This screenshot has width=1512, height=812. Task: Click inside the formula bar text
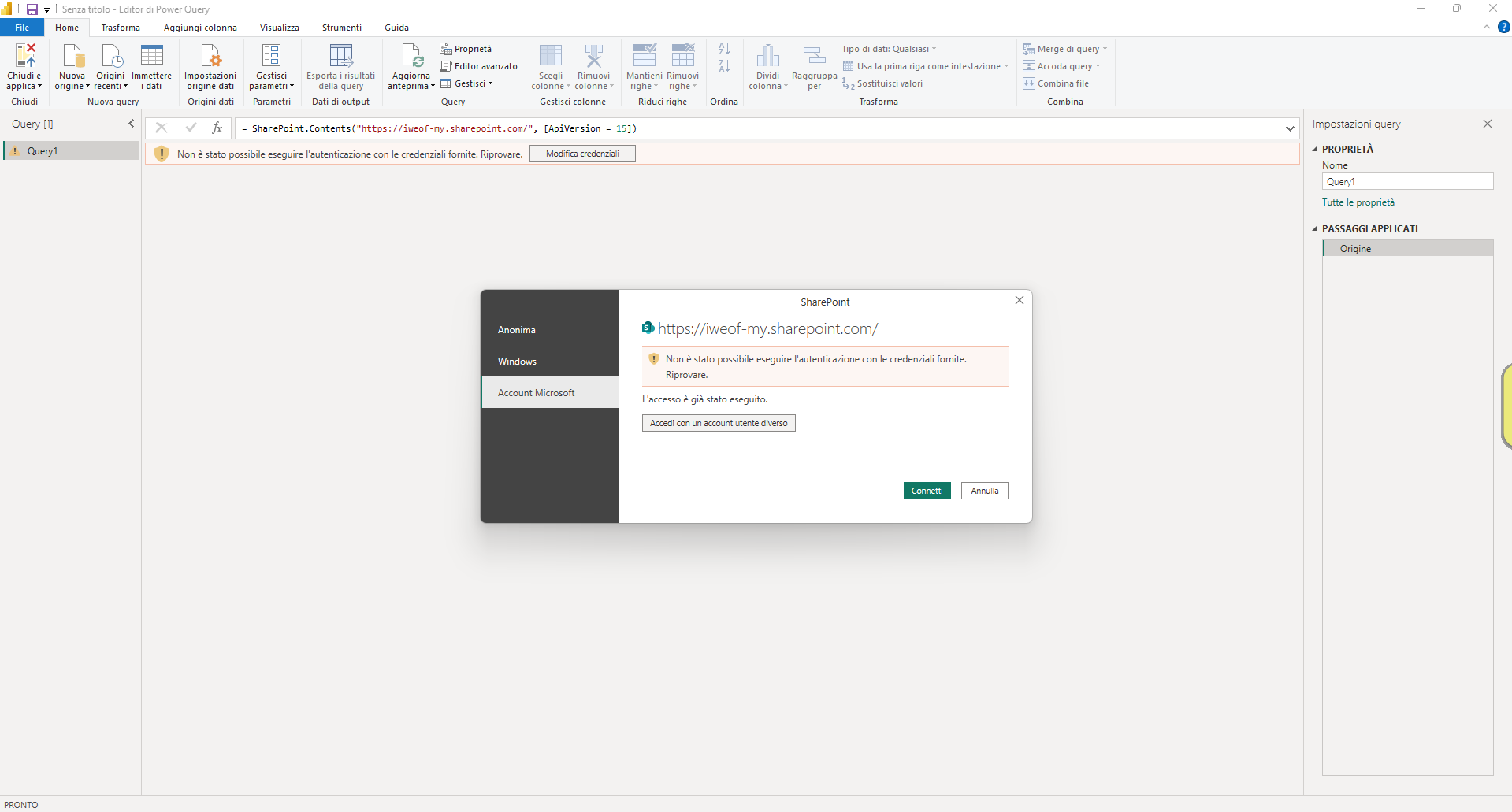point(758,128)
